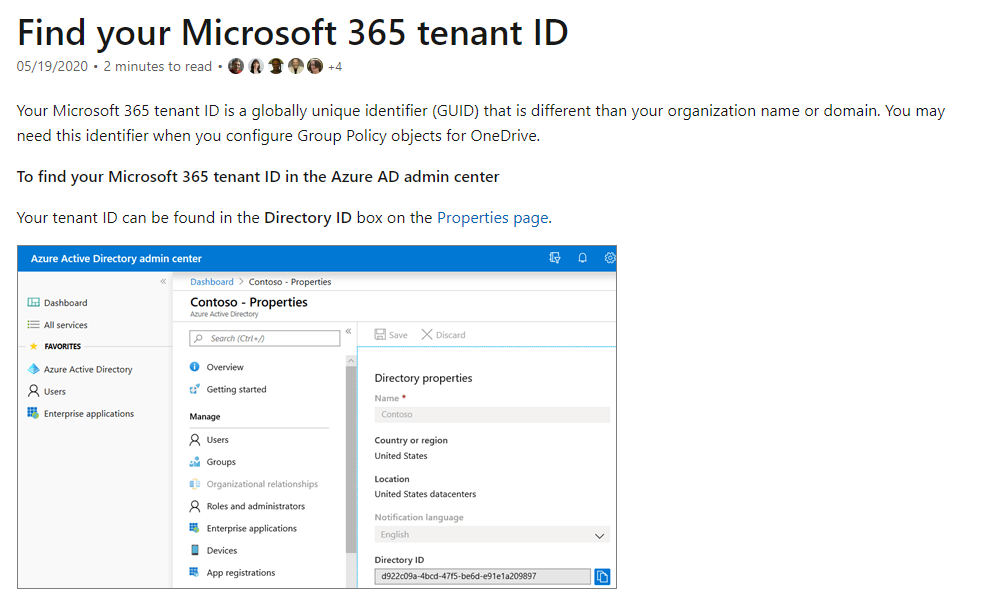This screenshot has width=983, height=603.
Task: Open the notifications bell icon
Action: [x=582, y=258]
